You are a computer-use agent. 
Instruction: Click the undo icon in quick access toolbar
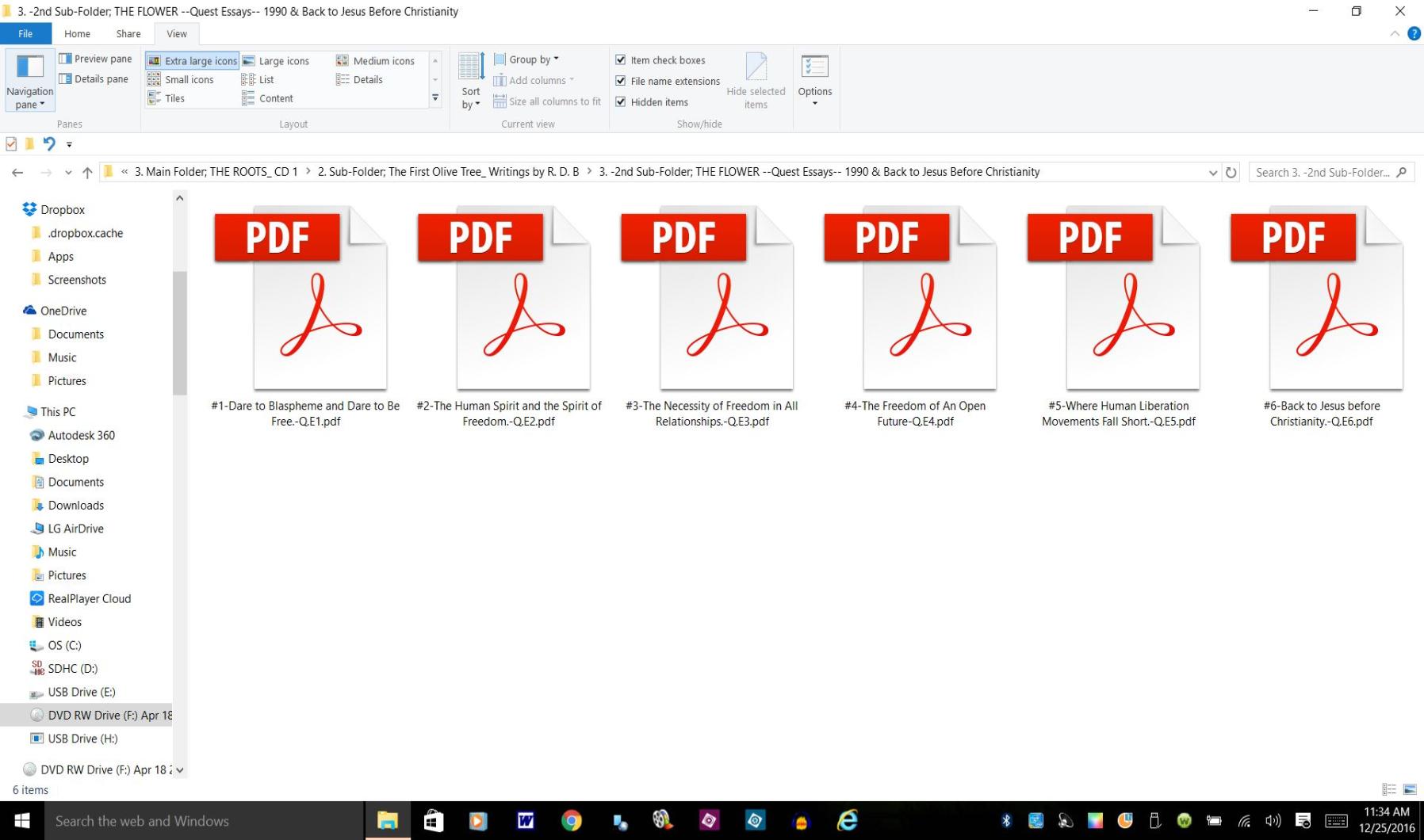pyautogui.click(x=49, y=144)
